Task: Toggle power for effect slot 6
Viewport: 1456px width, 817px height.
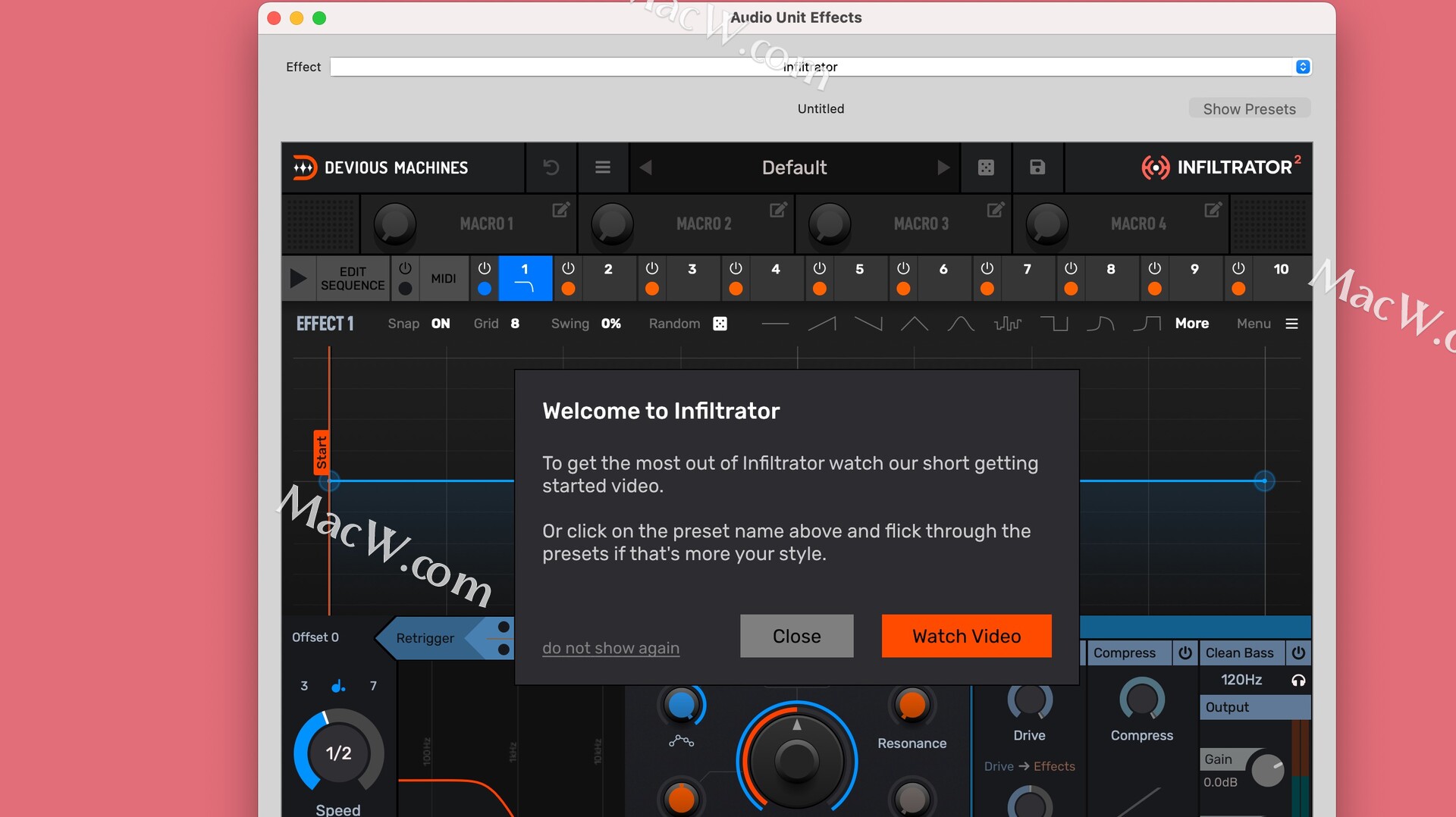Action: pyautogui.click(x=903, y=268)
